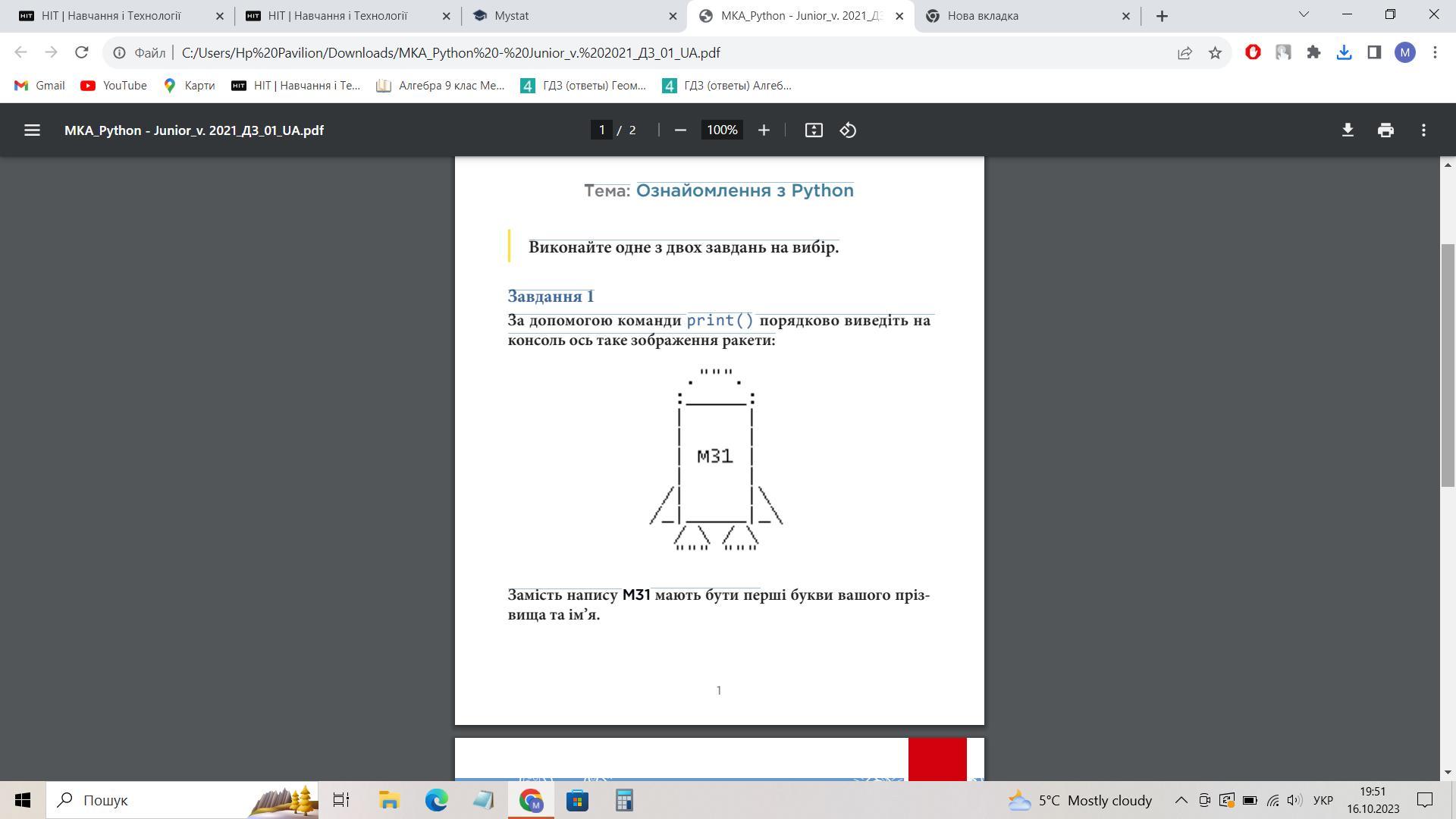Screen dimensions: 1456x819
Task: Open the tab search dropdown arrow
Action: pos(1304,14)
